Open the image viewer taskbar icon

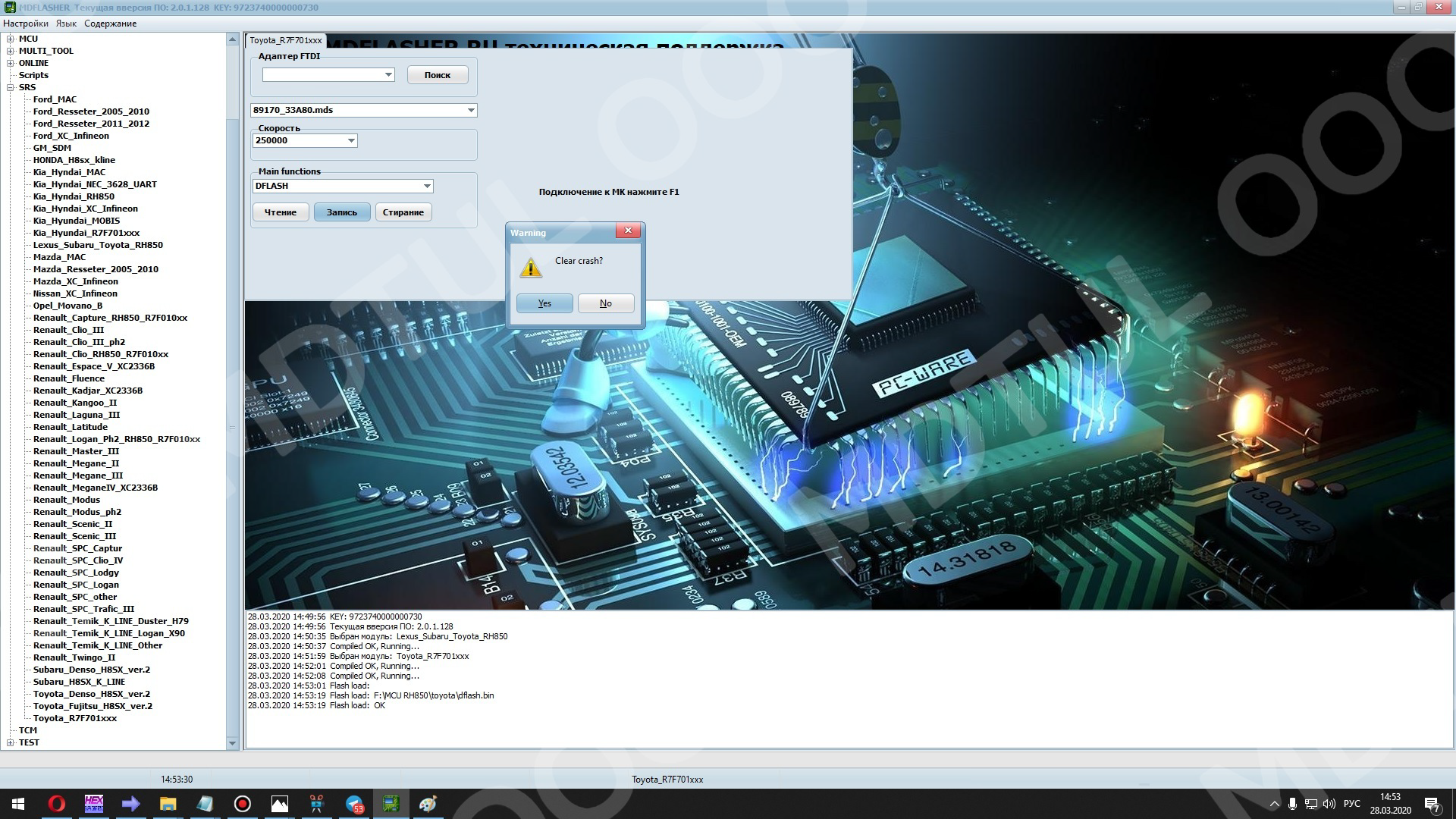point(279,804)
